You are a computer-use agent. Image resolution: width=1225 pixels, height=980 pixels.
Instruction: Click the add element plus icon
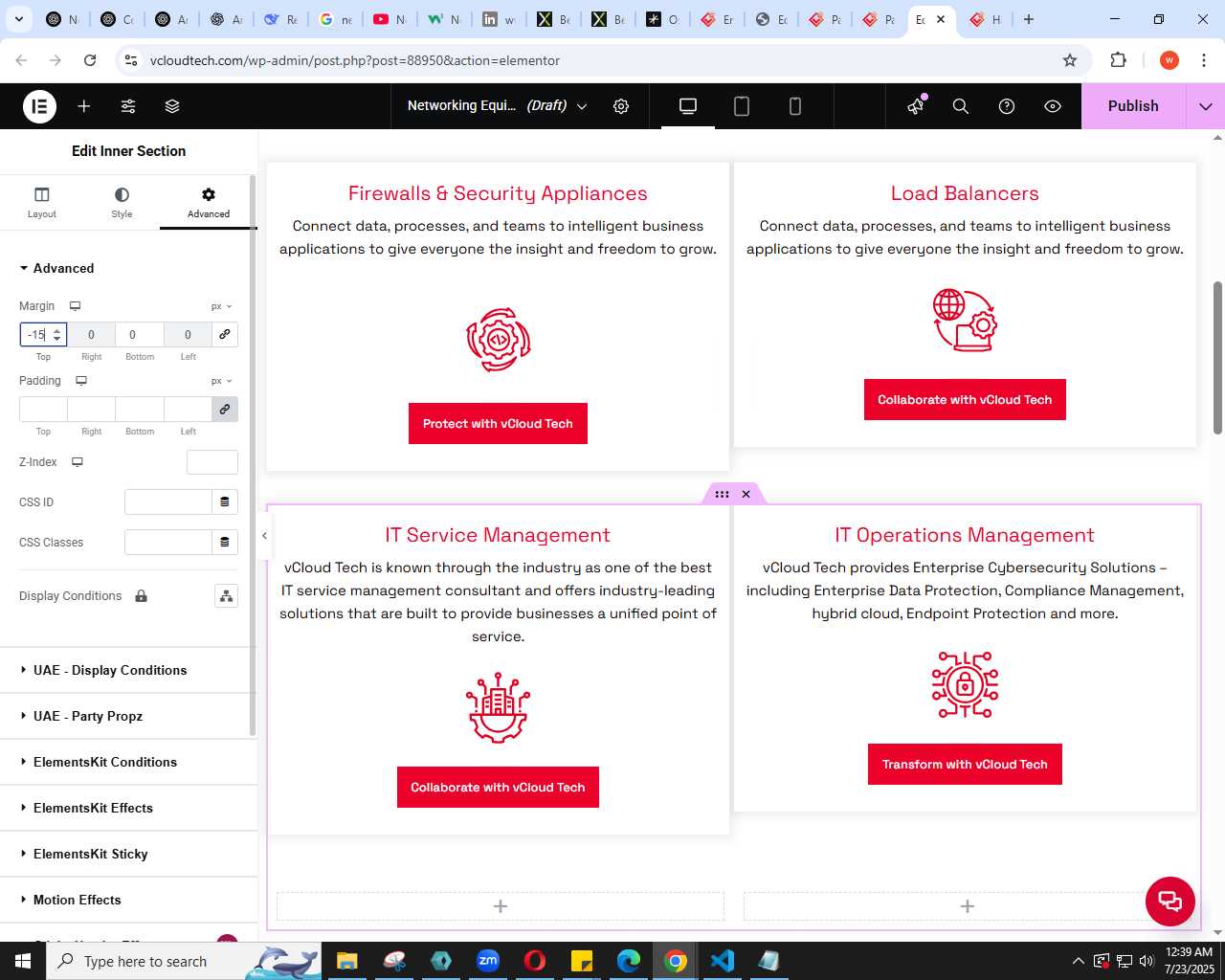(x=84, y=106)
